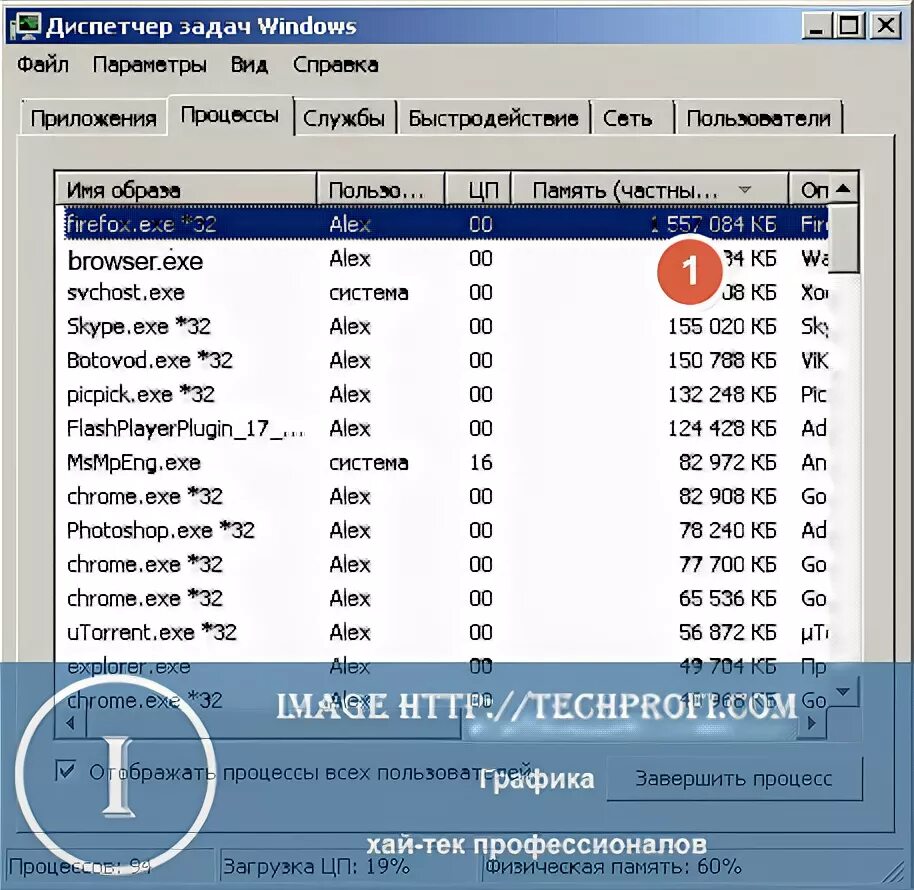Click система user in svchost.exe row
This screenshot has width=914, height=890.
click(368, 293)
